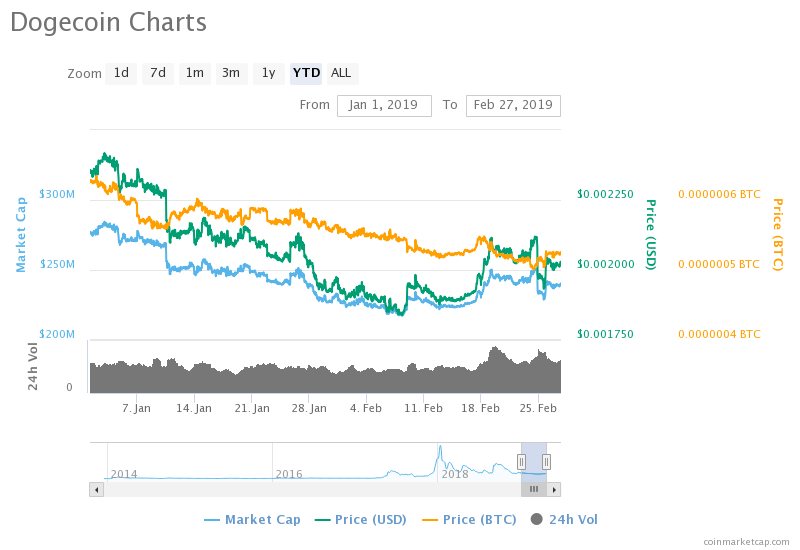
Task: Click the 2016 label in navigator
Action: [289, 474]
